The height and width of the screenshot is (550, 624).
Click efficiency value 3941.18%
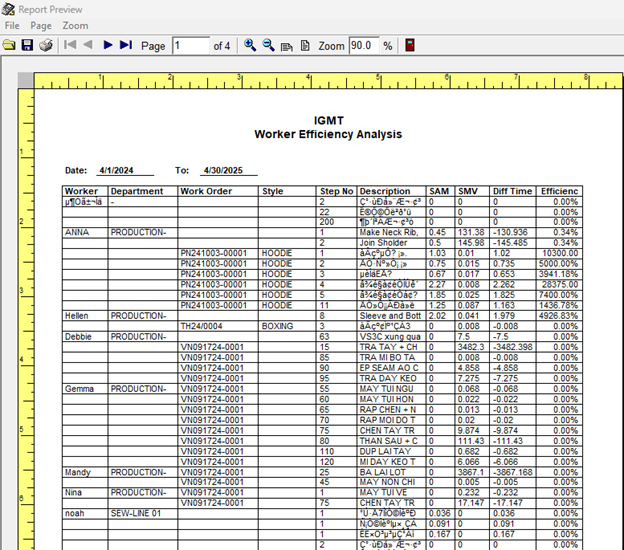tap(558, 274)
